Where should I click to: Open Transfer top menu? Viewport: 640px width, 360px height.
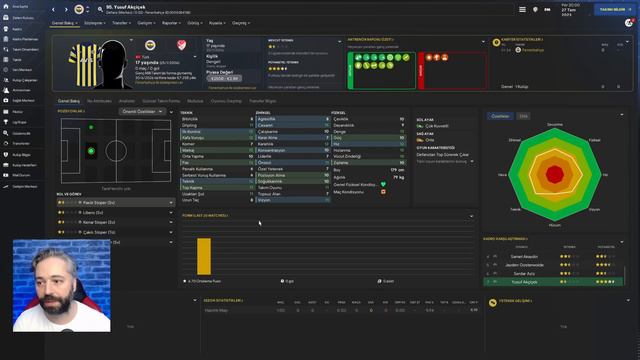[121, 23]
